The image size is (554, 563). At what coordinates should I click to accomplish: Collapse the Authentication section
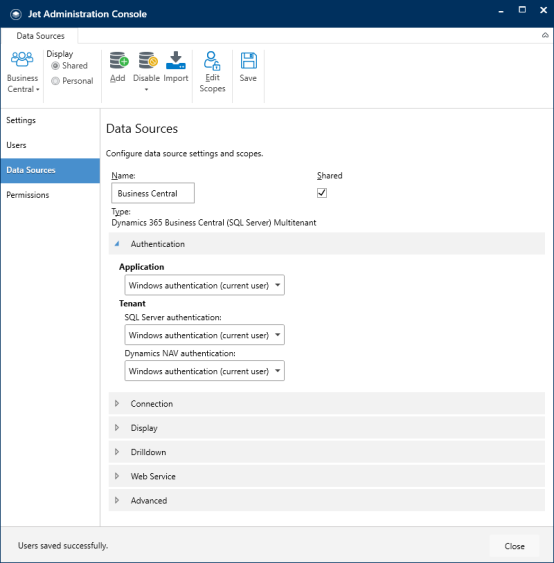point(326,244)
